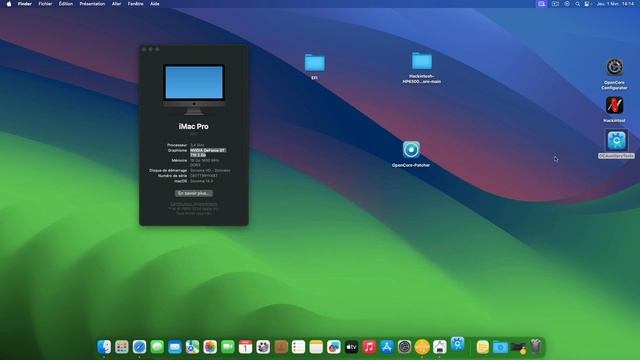The width and height of the screenshot is (640, 360).
Task: Open the Fenêtre menu
Action: 136,4
